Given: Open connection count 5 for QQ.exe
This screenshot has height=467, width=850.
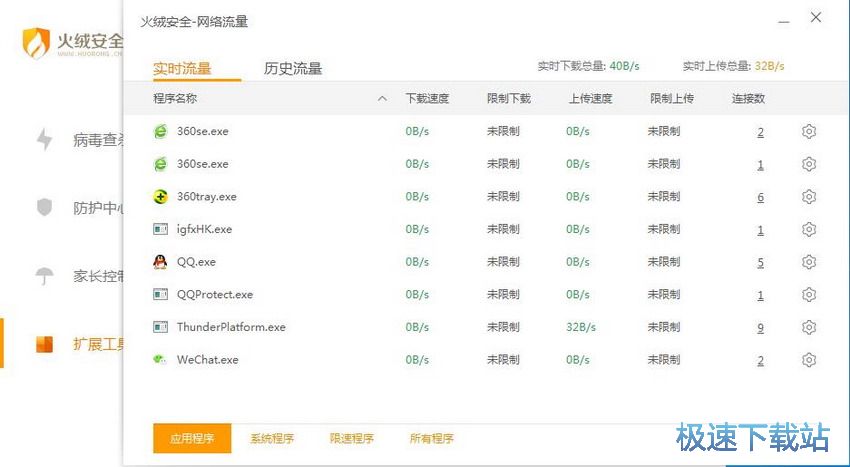Looking at the screenshot, I should pyautogui.click(x=761, y=263).
